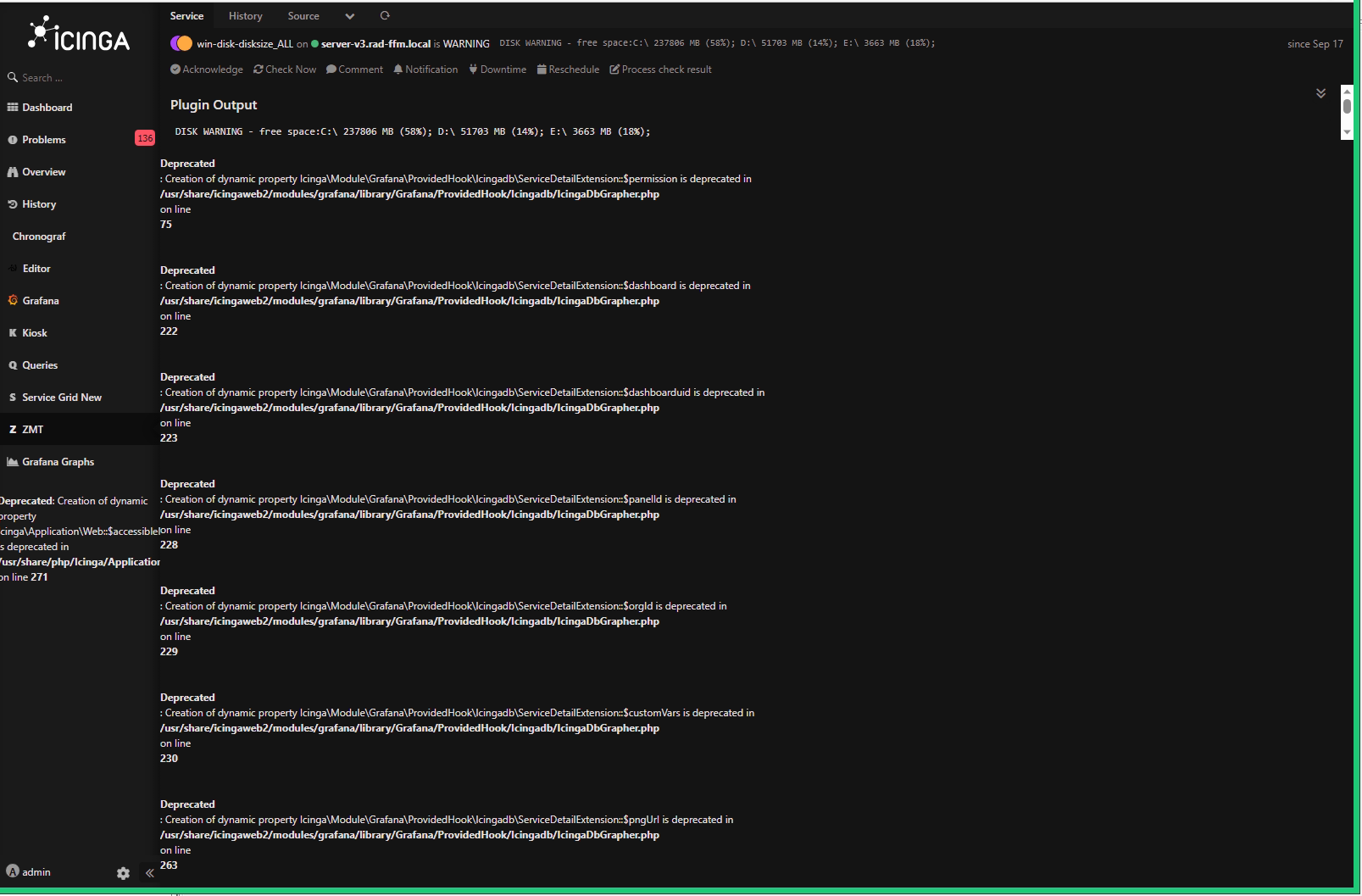Image resolution: width=1362 pixels, height=896 pixels.
Task: Open the Grafana module in sidebar
Action: click(x=41, y=300)
